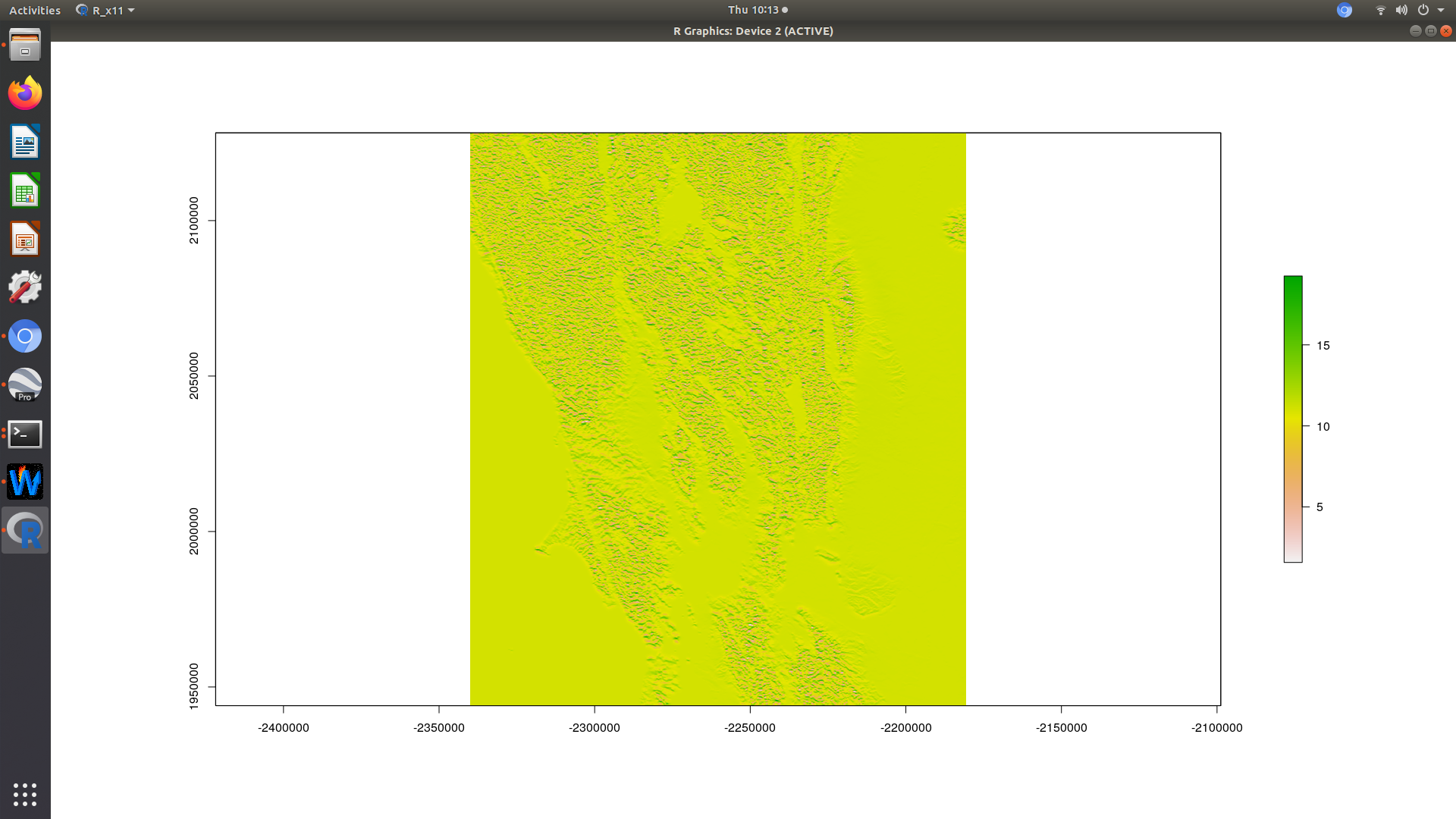
Task: Open a Terminal window from the dock
Action: 25,433
